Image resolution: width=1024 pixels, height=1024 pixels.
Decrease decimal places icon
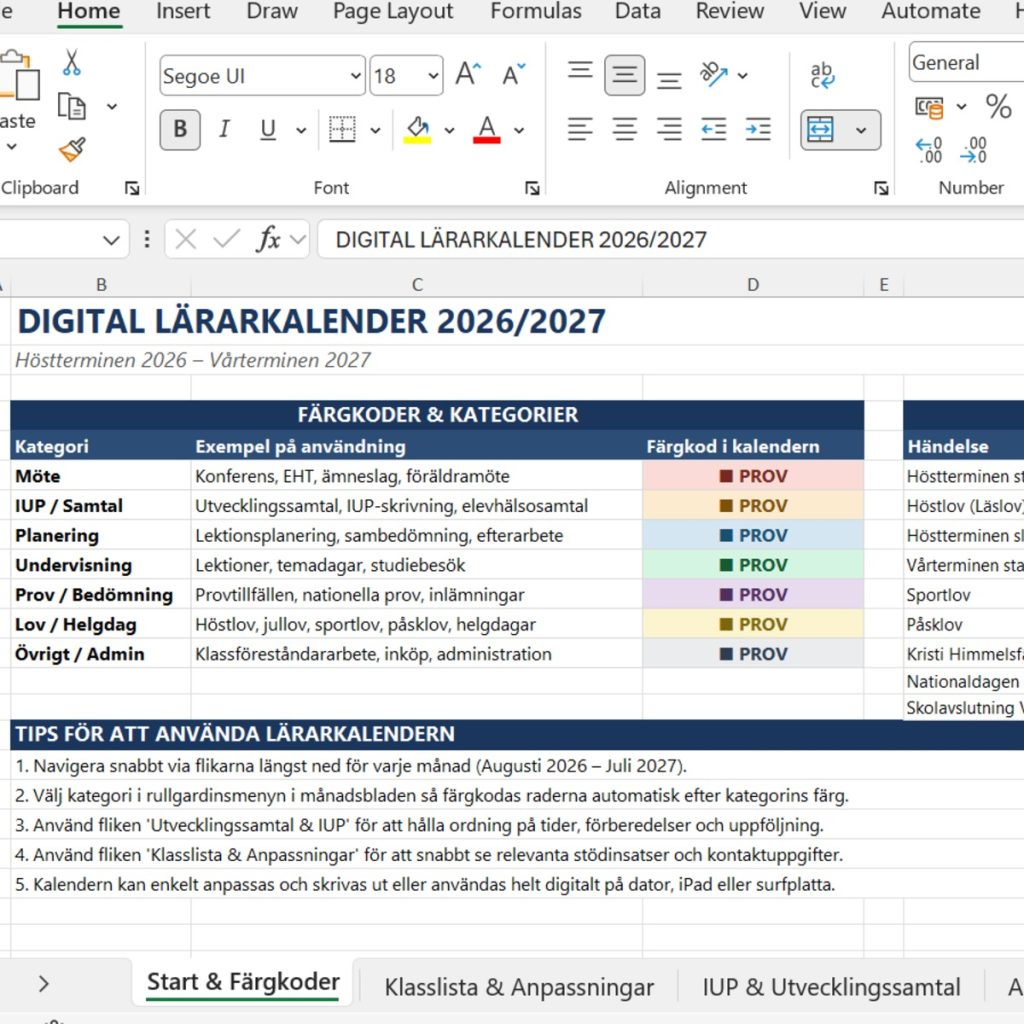tap(973, 150)
